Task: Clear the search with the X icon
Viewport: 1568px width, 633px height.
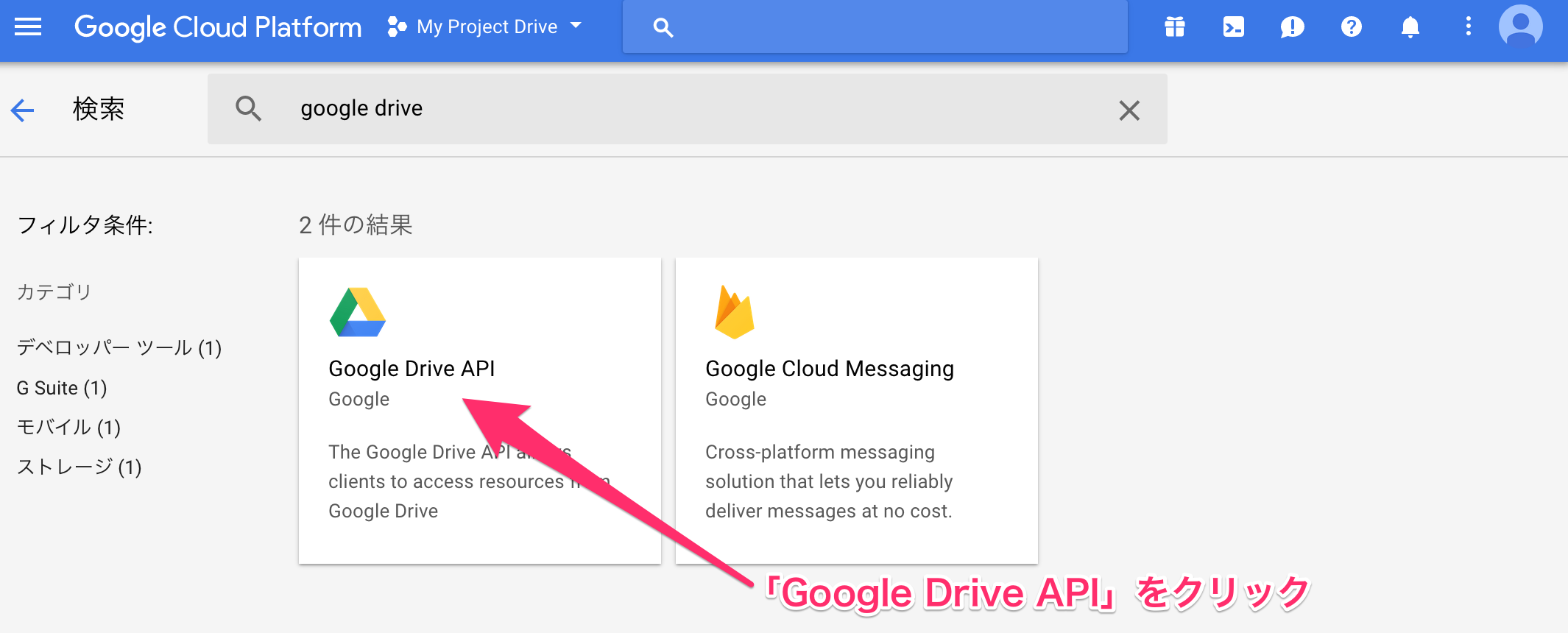Action: pos(1129,110)
